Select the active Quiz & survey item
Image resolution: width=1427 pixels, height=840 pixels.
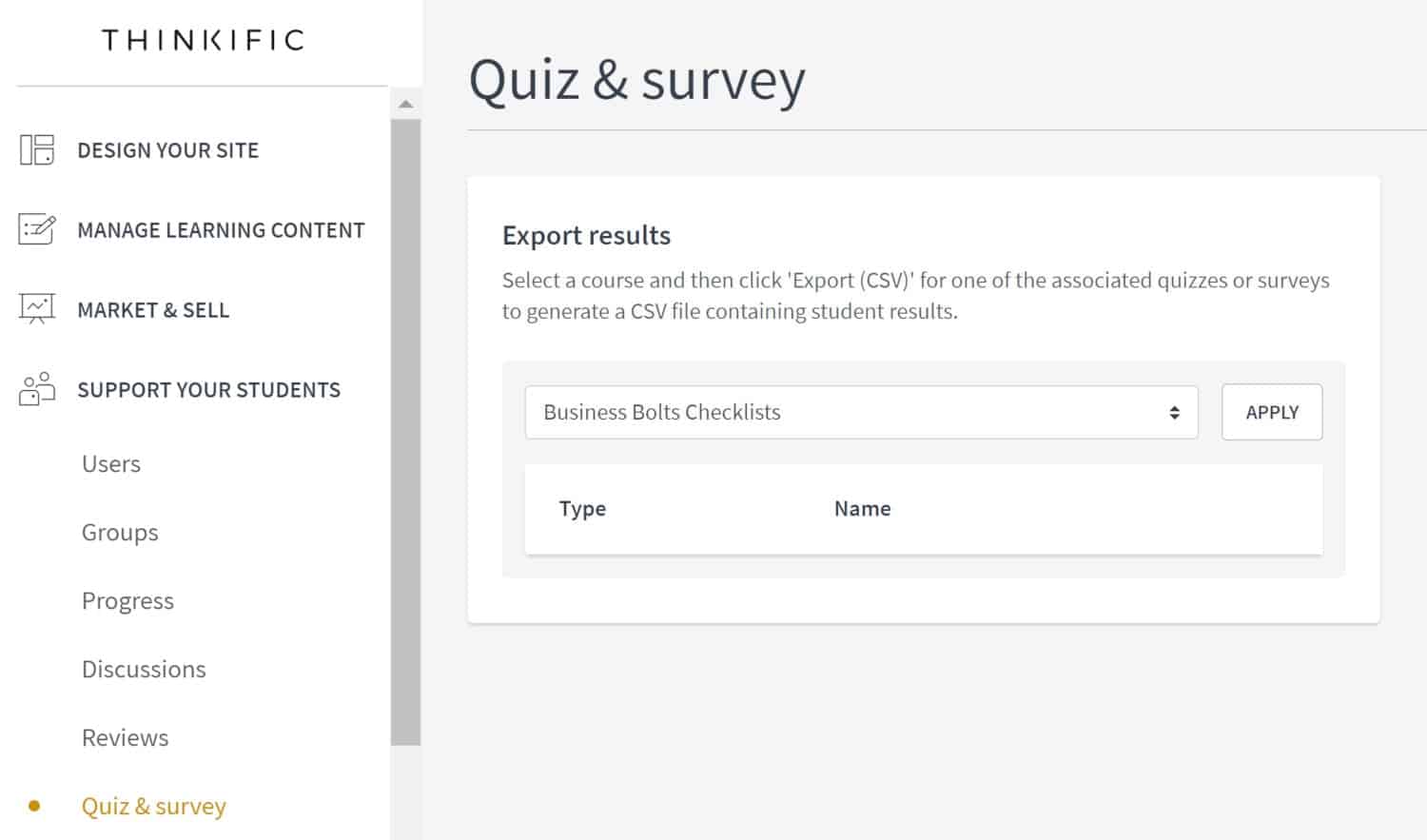pyautogui.click(x=153, y=806)
